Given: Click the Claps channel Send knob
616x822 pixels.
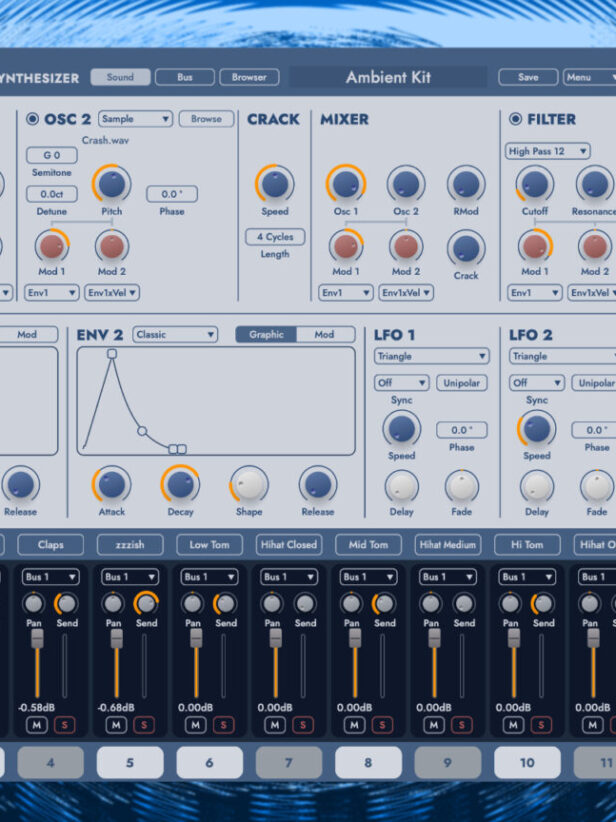Looking at the screenshot, I should [67, 604].
